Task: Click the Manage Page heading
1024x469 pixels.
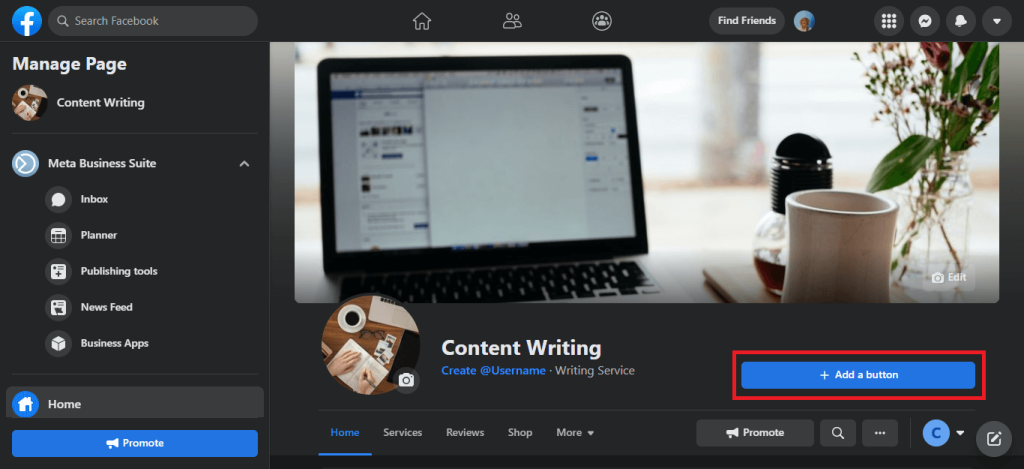Action: point(69,64)
